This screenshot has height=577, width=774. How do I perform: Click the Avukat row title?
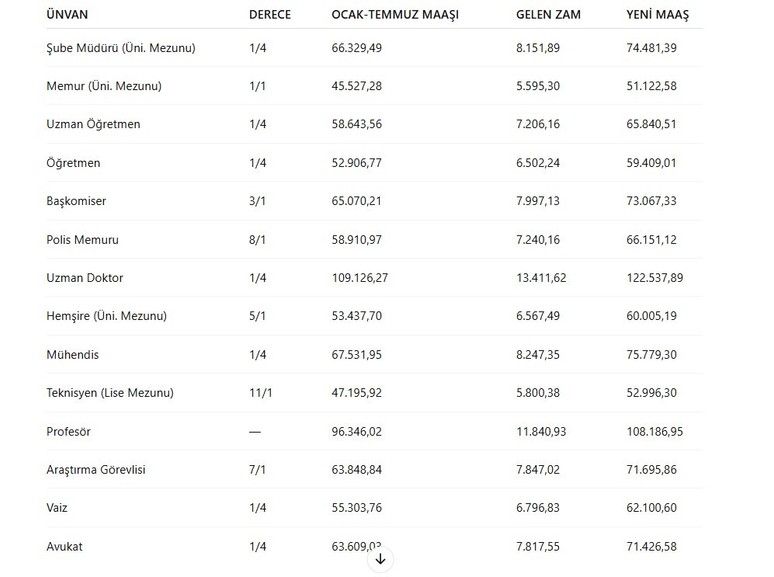64,546
